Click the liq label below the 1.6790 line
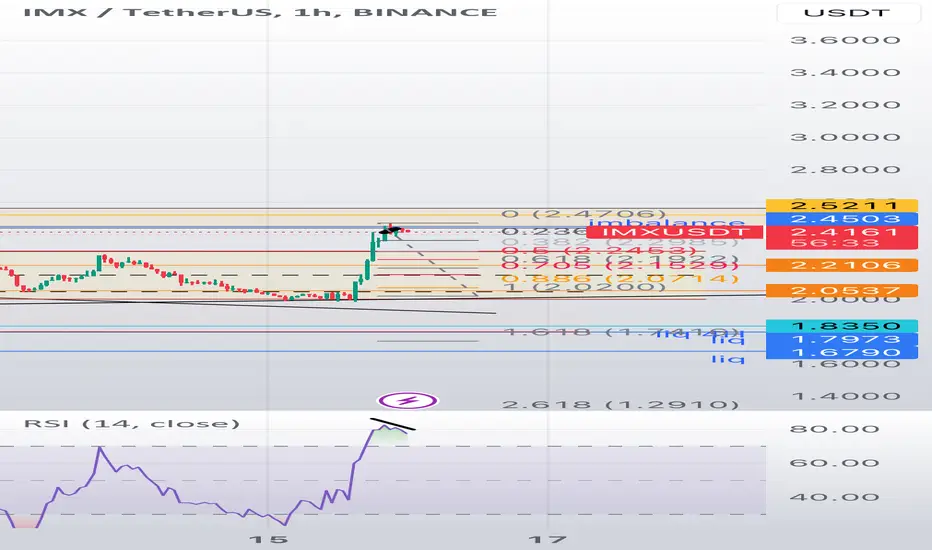 click(x=728, y=359)
